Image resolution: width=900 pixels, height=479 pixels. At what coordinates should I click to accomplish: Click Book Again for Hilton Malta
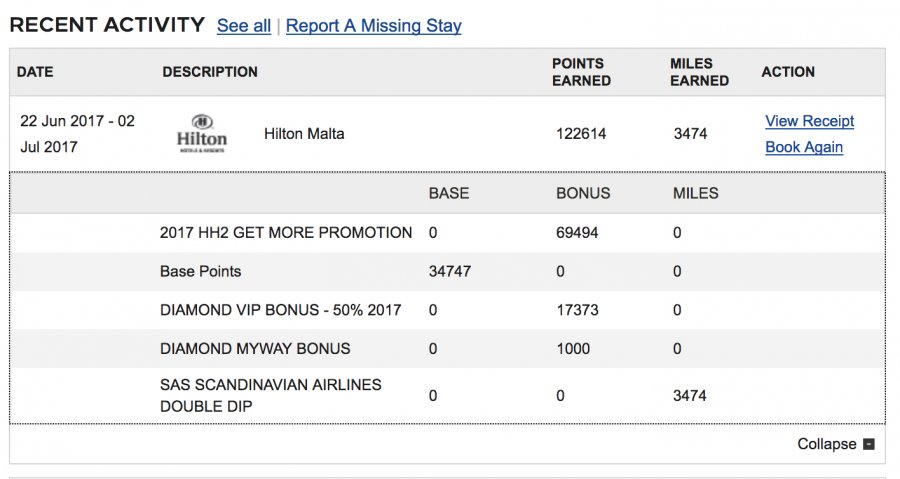[x=804, y=147]
